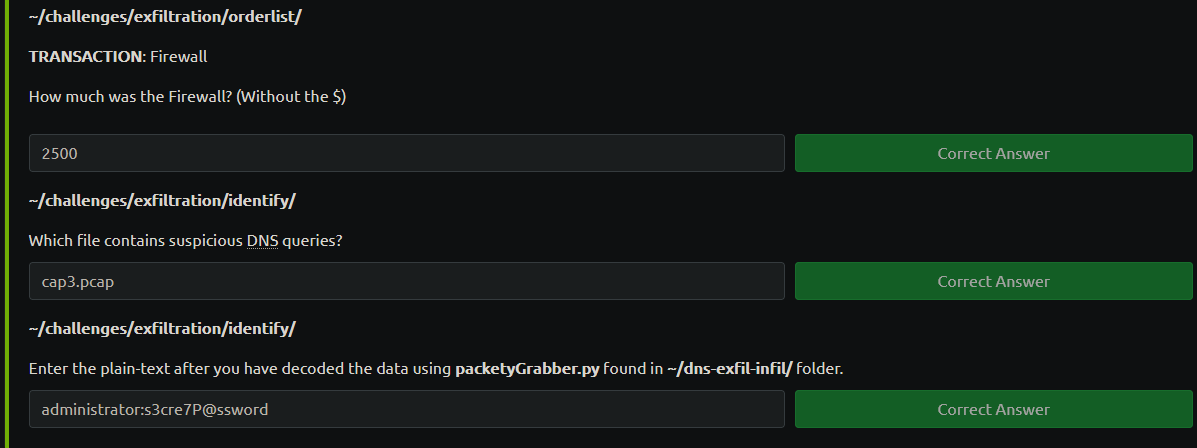Select the administrator:s3cre7P@ssword input field
Screen dimensions: 1197x448
(x=406, y=409)
